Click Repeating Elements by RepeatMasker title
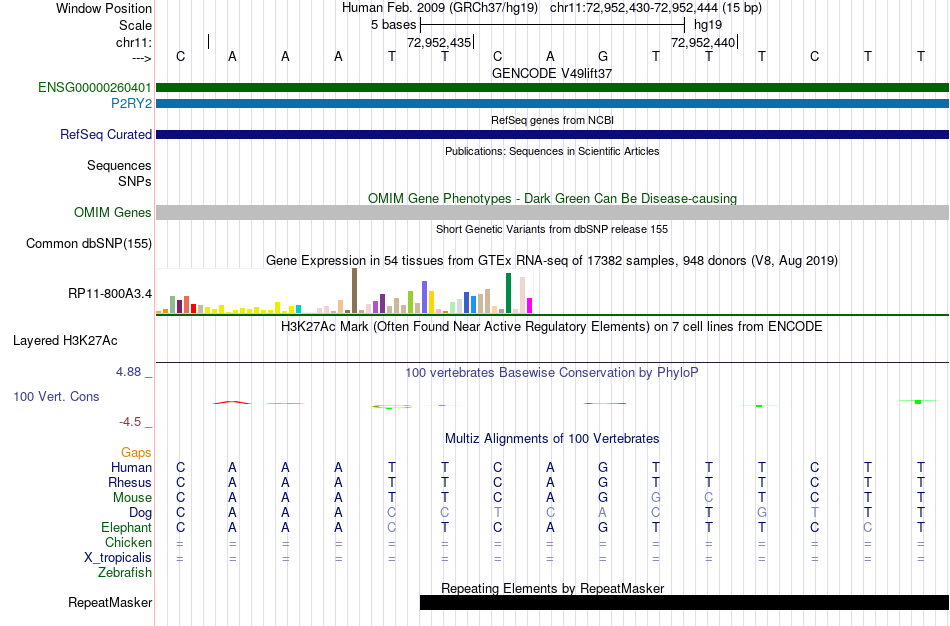This screenshot has height=626, width=950. pos(552,588)
